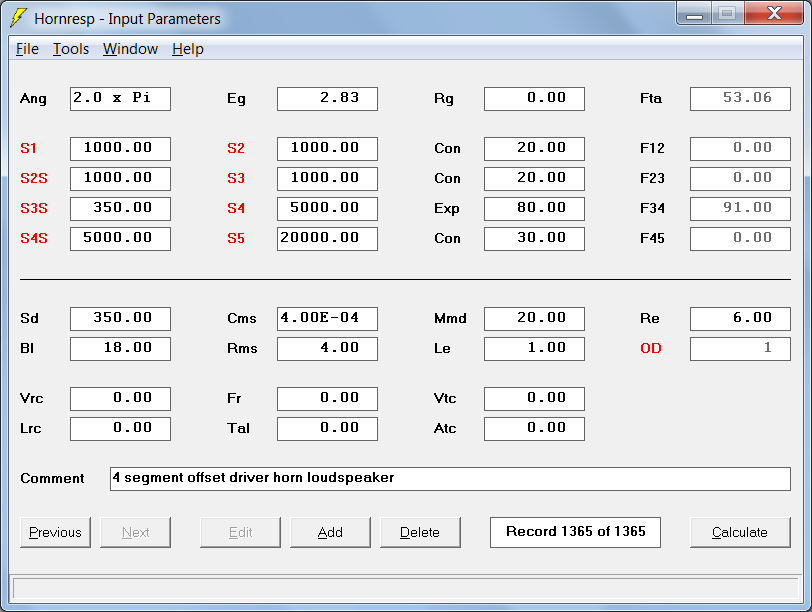The image size is (812, 612).
Task: Click the Con field showing 30.00
Action: 534,239
